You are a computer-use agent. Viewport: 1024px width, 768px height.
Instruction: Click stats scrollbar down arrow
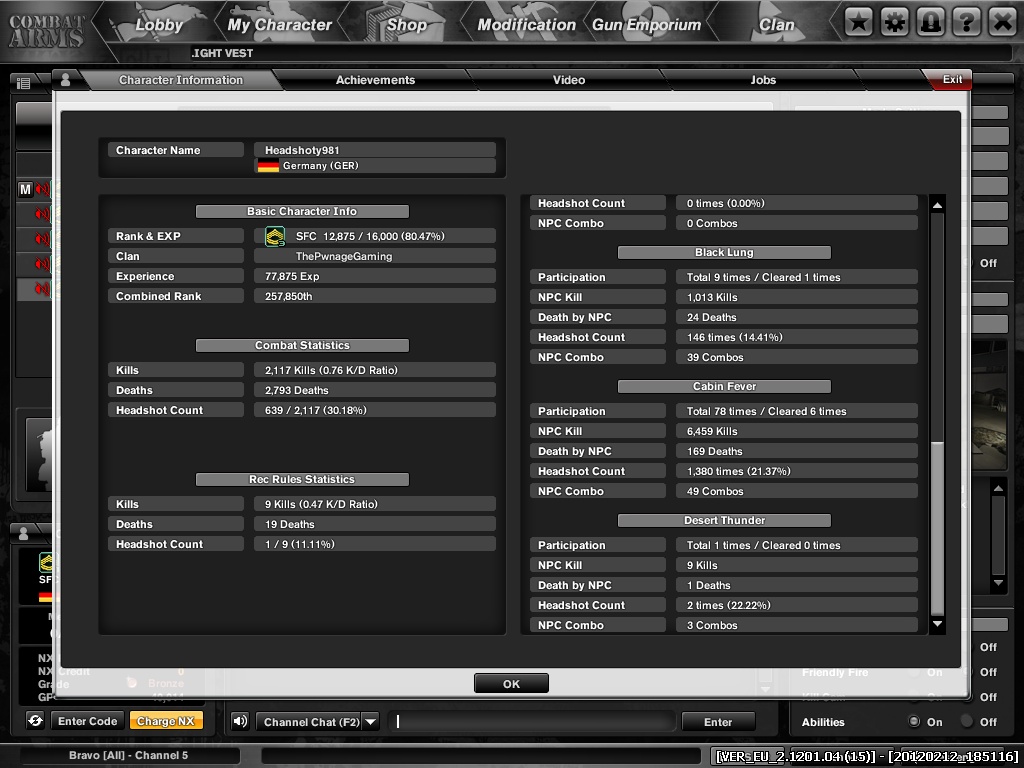(x=937, y=624)
